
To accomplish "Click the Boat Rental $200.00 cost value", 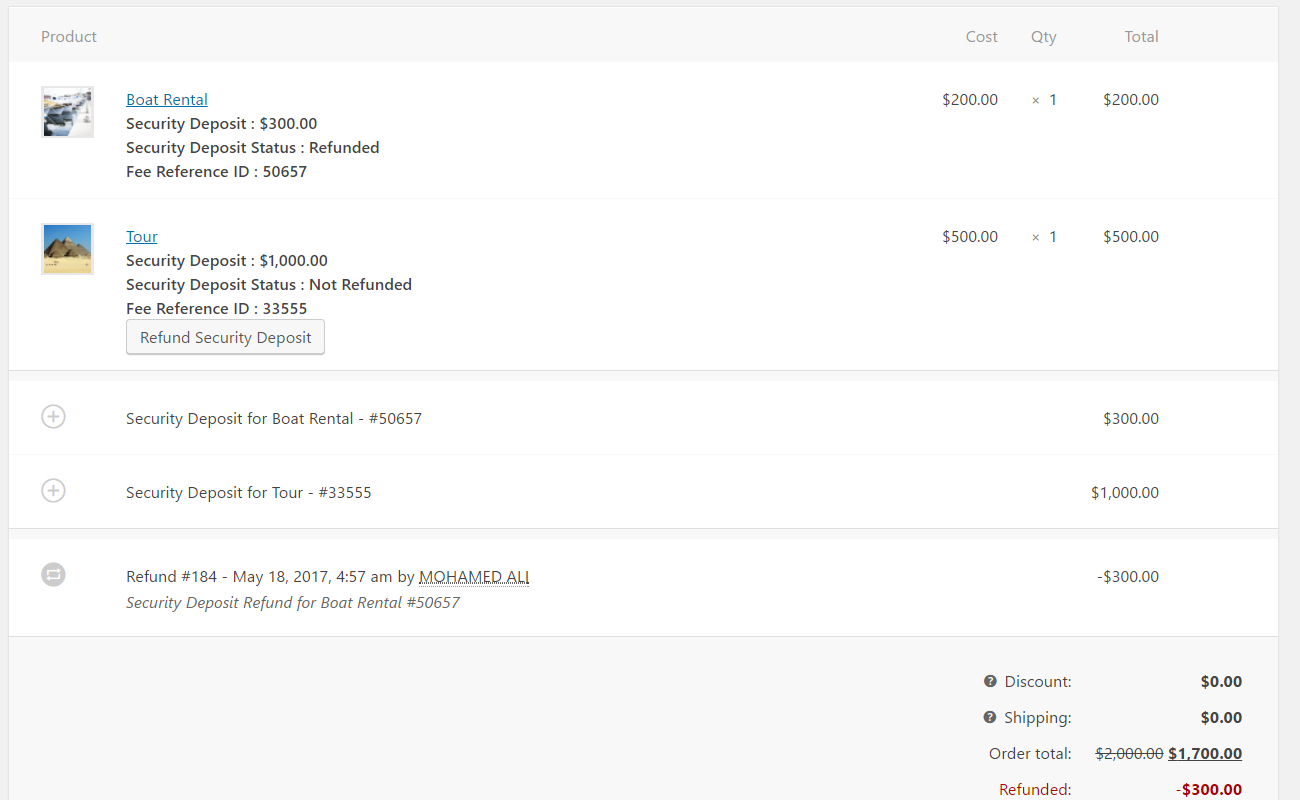I will pyautogui.click(x=969, y=100).
